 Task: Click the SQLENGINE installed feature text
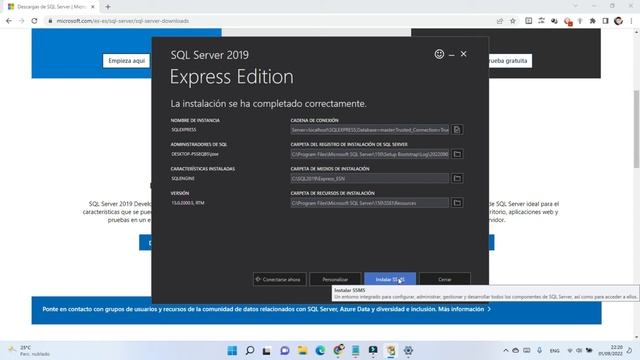(x=183, y=178)
